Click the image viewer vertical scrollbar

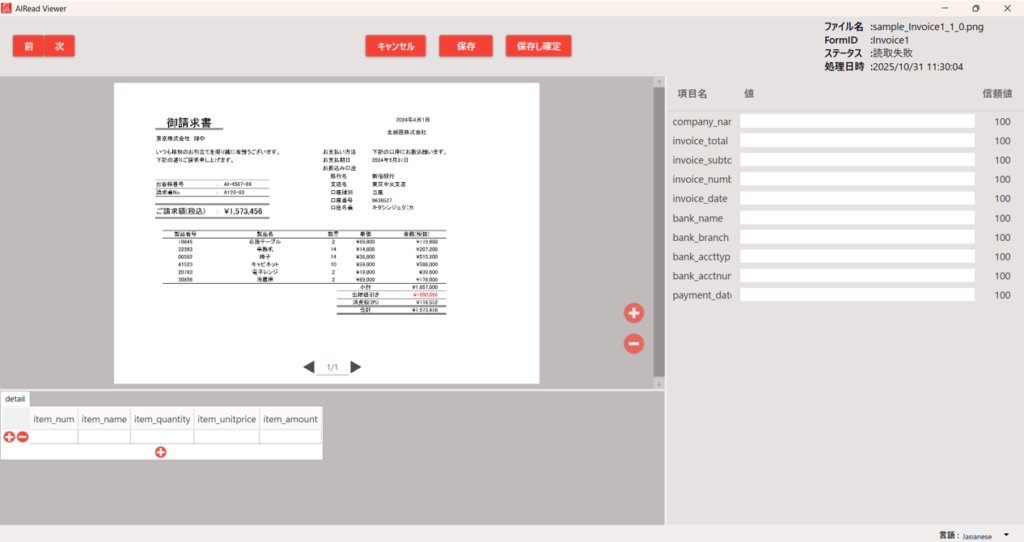click(x=658, y=230)
